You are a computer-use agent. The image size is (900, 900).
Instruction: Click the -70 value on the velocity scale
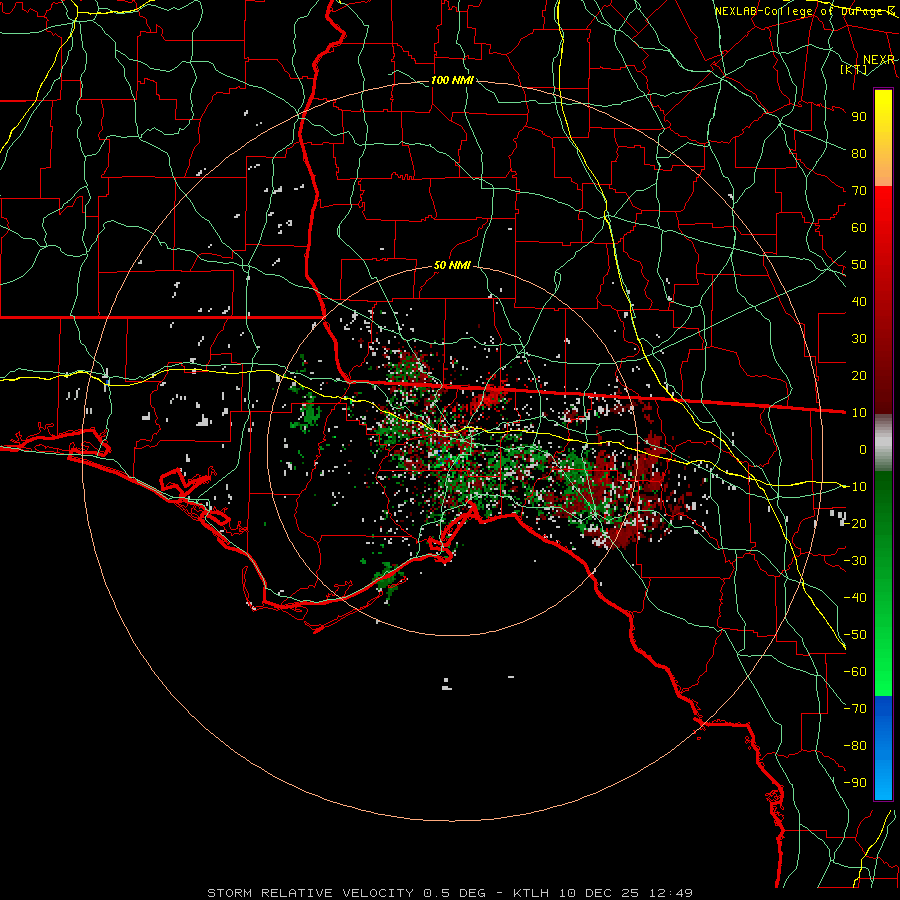coord(855,709)
